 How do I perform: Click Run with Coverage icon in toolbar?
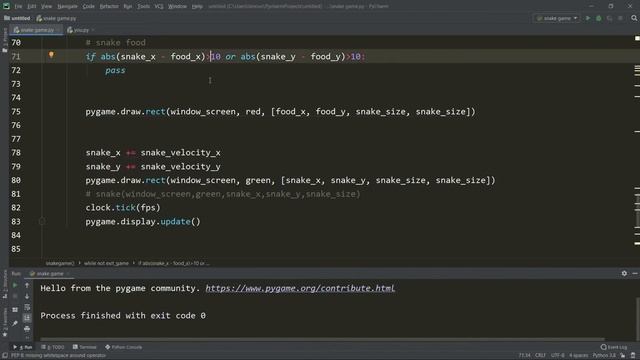pyautogui.click(x=609, y=18)
